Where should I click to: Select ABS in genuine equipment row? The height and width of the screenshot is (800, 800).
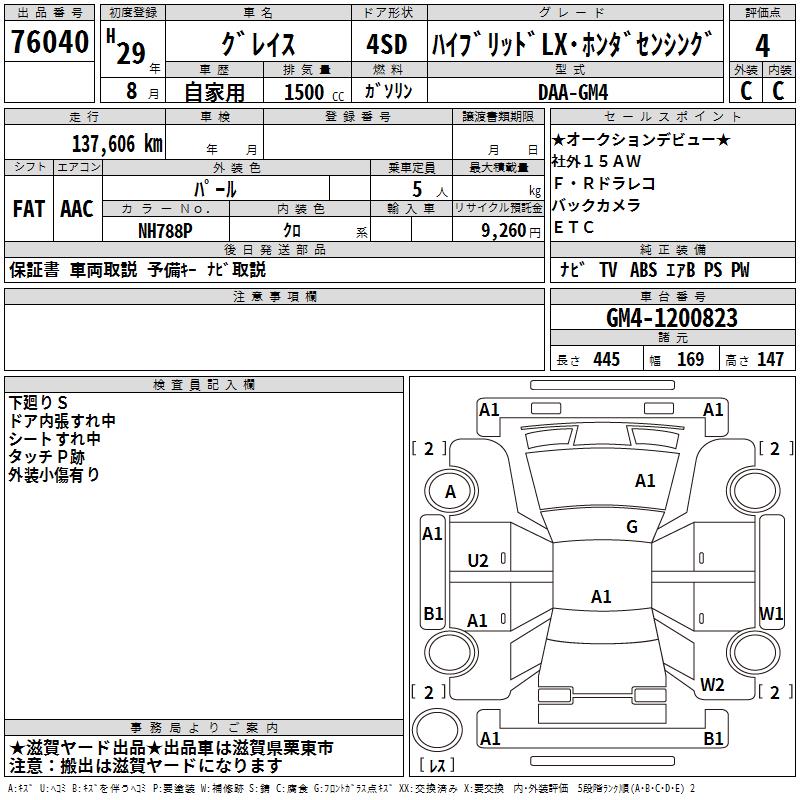coord(643,269)
